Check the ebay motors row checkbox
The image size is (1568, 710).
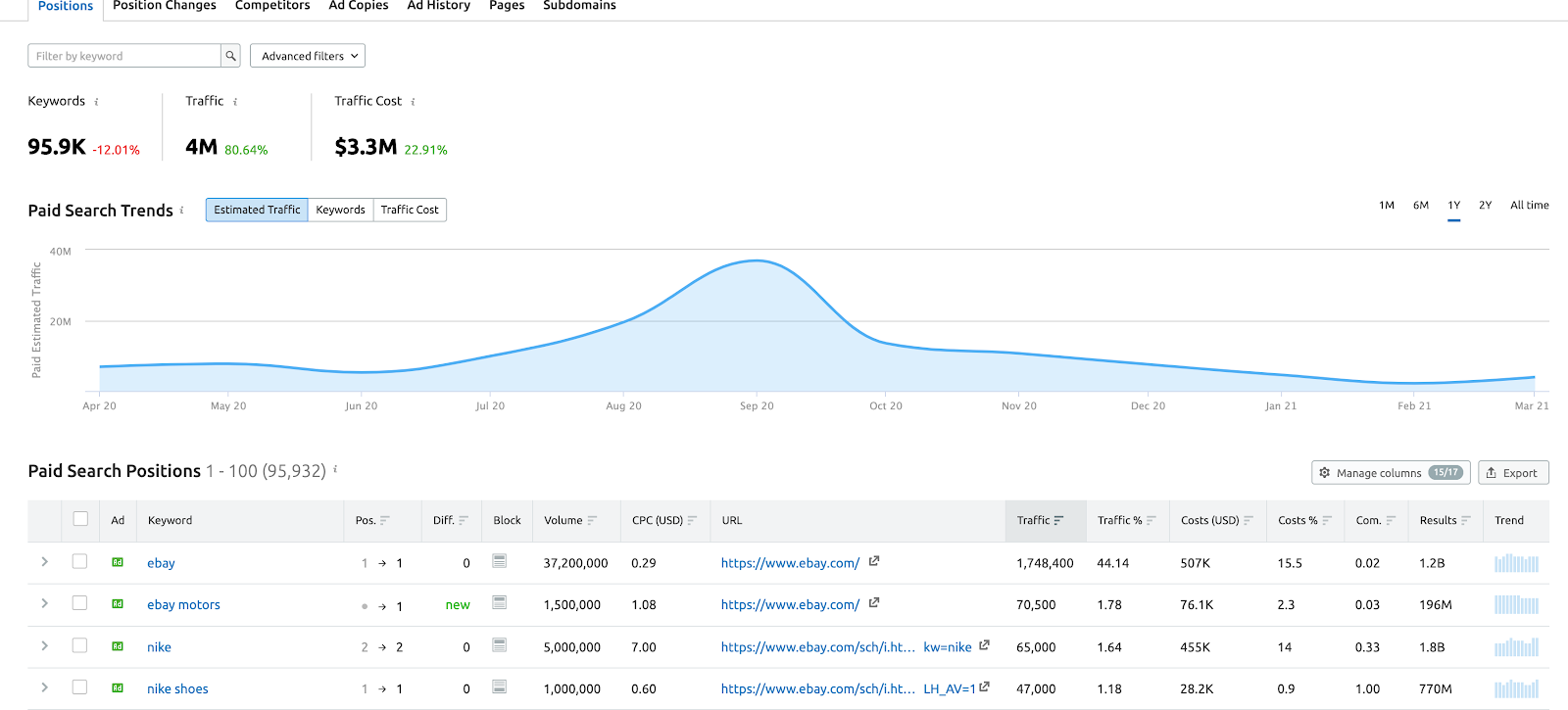(x=80, y=603)
